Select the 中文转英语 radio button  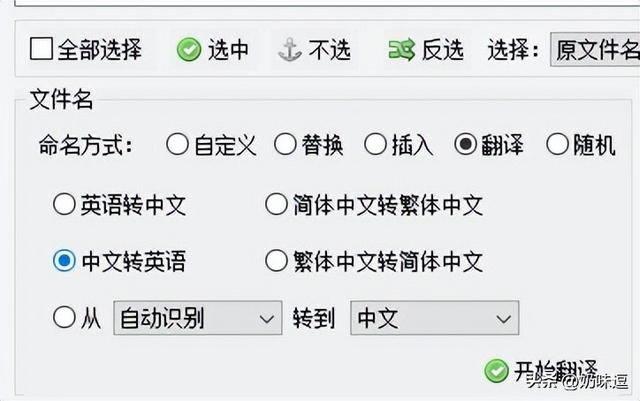[64, 262]
